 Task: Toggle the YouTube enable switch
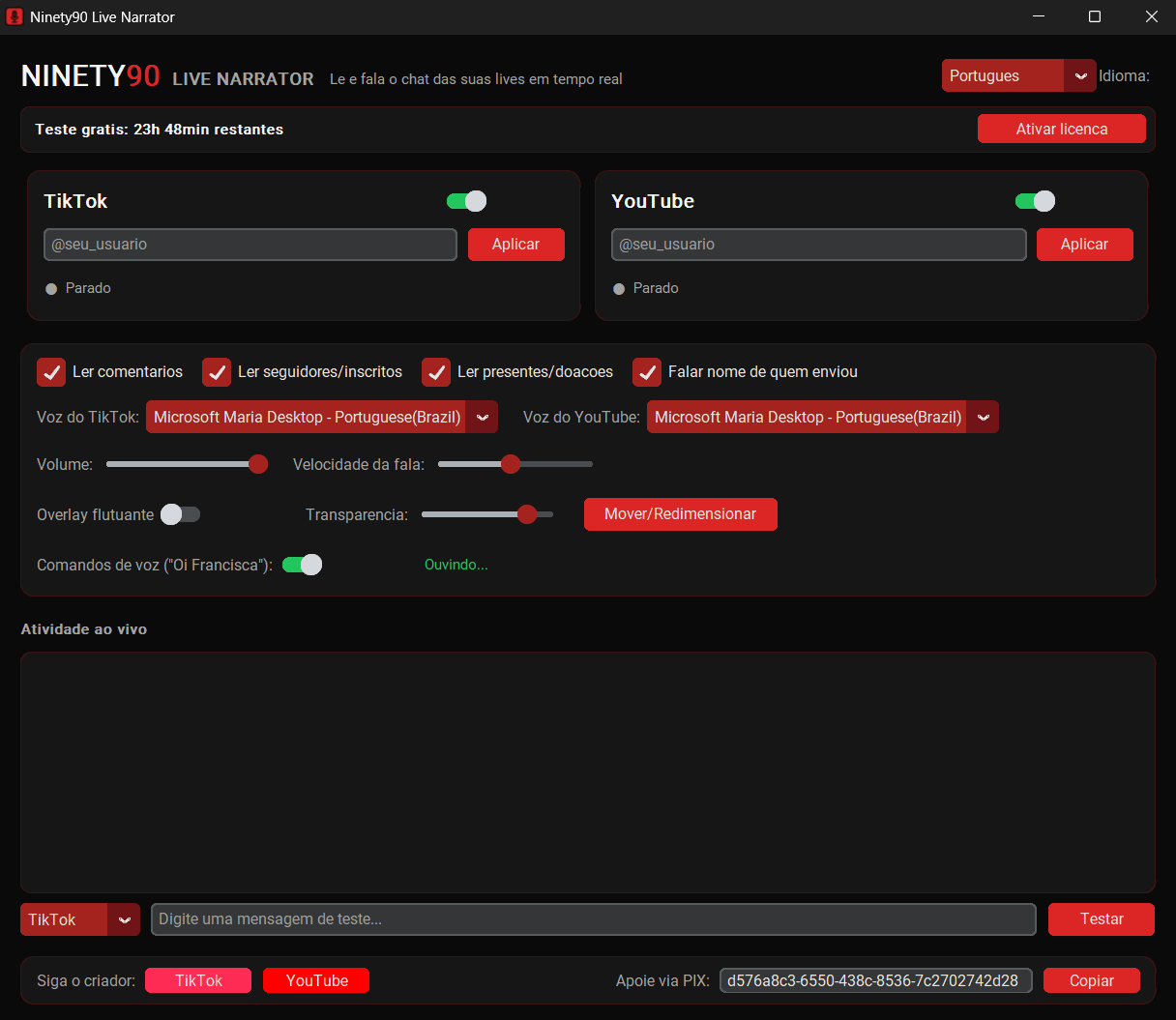(1035, 201)
